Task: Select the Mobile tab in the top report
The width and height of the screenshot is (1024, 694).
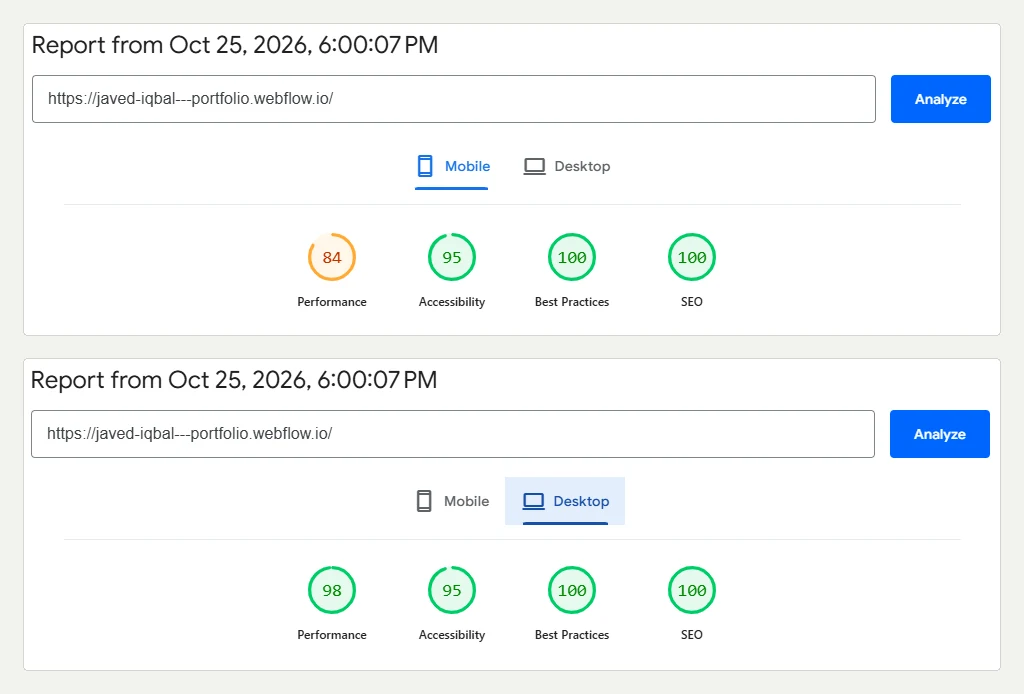Action: (x=452, y=166)
